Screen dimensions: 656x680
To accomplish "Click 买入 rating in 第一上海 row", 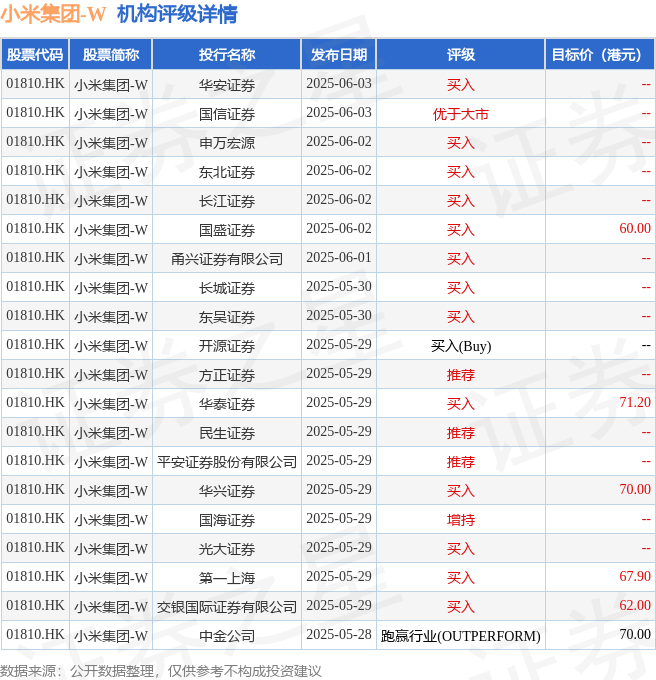I will click(x=461, y=578).
